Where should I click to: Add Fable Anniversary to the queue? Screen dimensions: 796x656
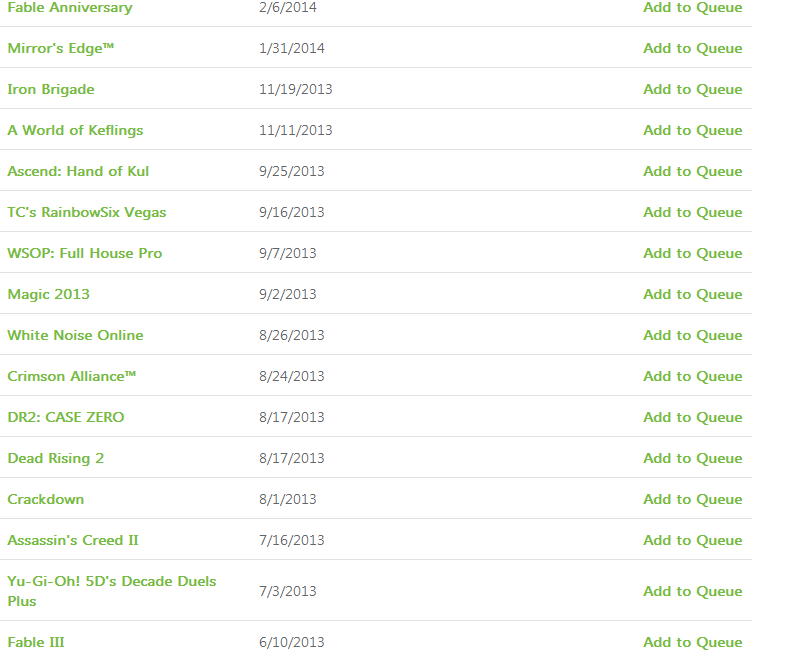692,8
